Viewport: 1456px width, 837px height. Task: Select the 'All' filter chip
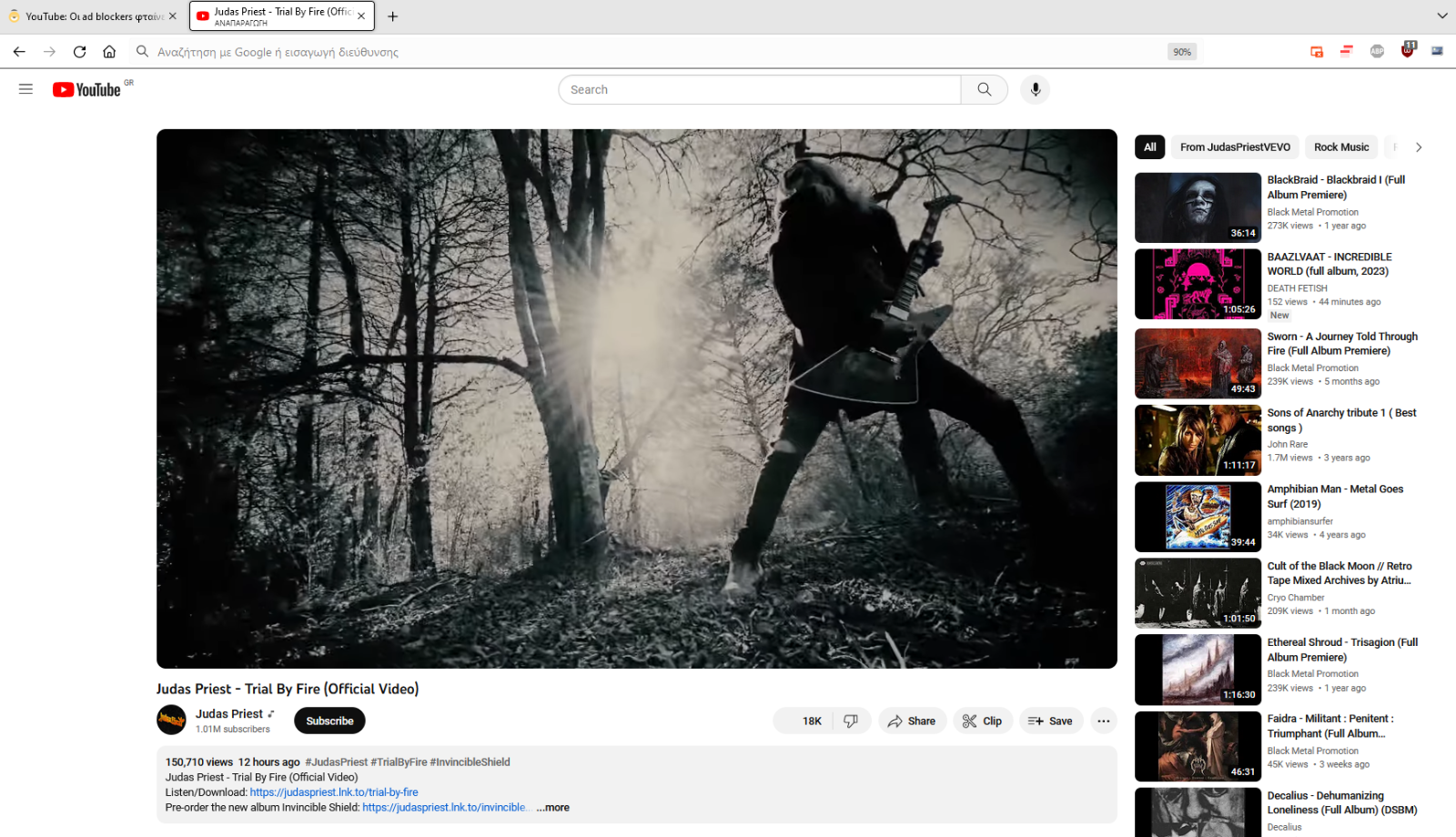1150,147
